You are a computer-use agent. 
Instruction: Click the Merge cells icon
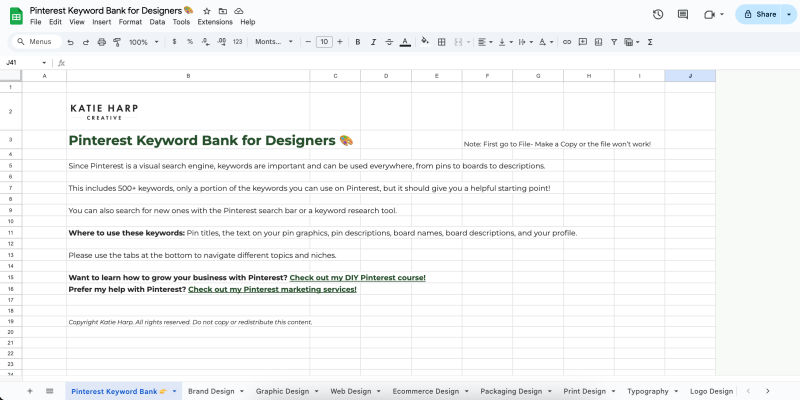click(458, 42)
